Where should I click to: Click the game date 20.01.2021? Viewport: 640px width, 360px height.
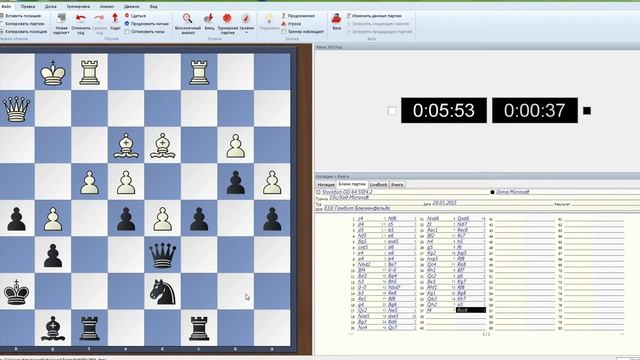tap(444, 203)
